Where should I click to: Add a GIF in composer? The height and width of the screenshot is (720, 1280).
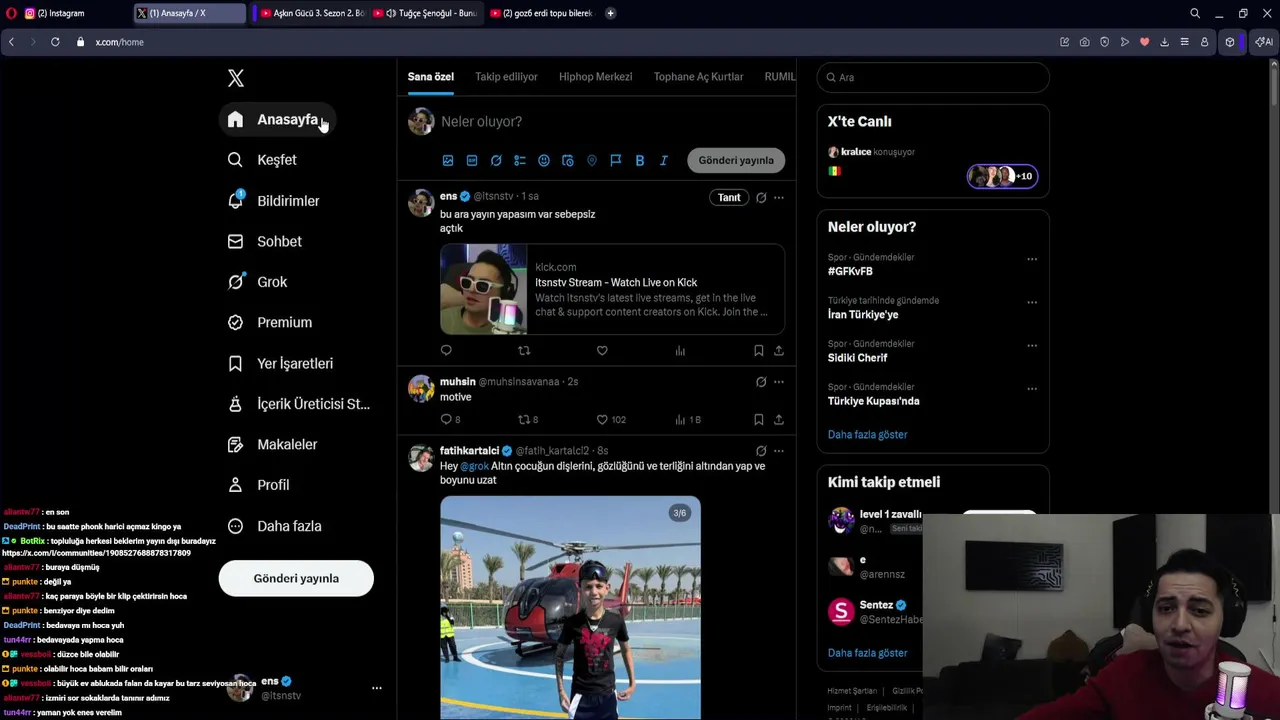click(472, 160)
